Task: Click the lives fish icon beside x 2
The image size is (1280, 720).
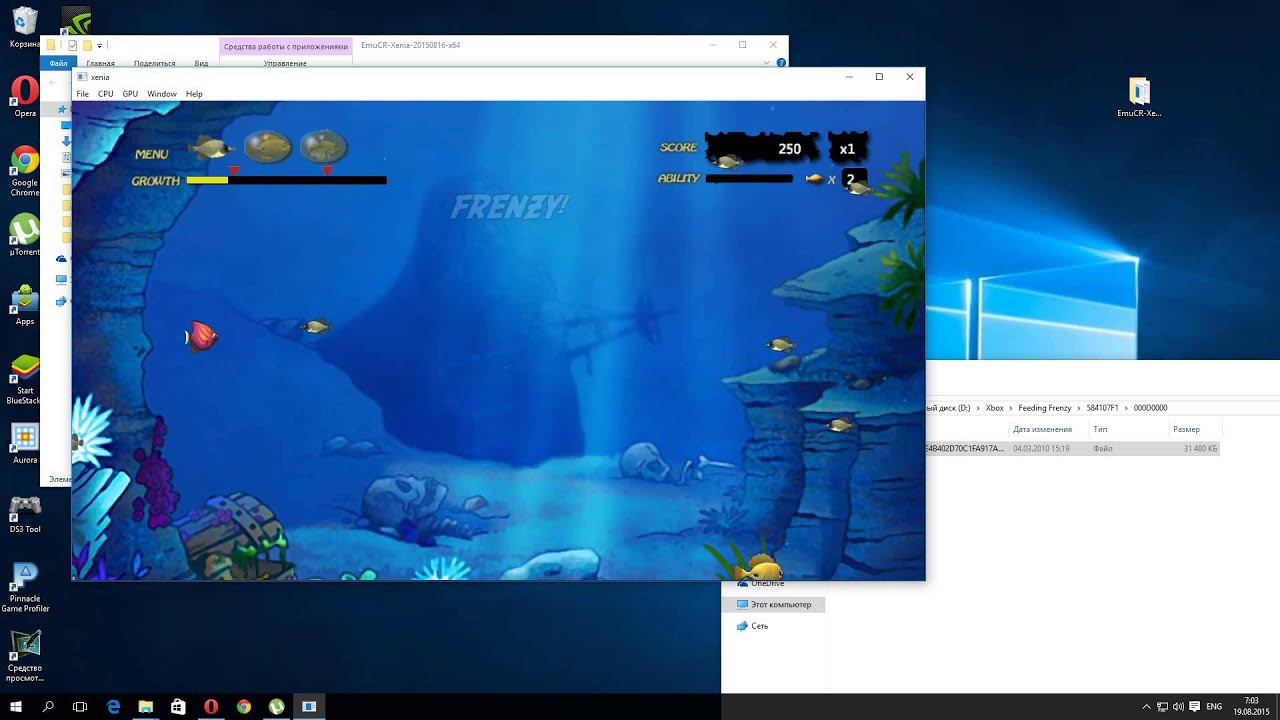Action: pos(815,179)
